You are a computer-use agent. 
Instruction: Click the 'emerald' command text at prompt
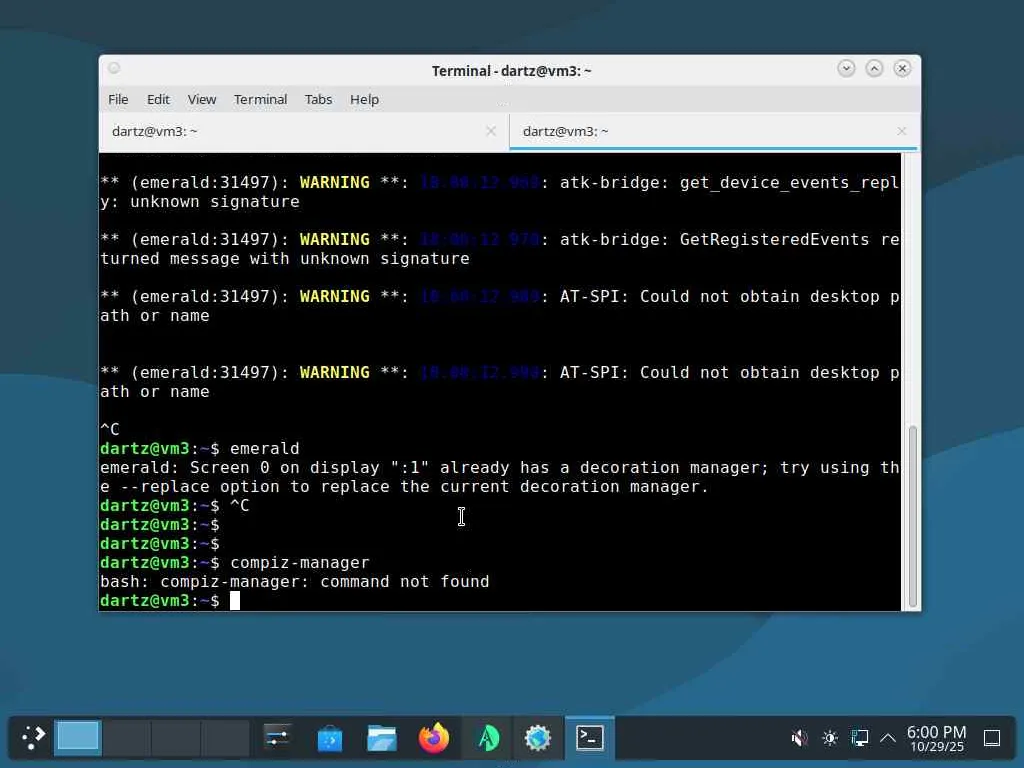tap(264, 449)
